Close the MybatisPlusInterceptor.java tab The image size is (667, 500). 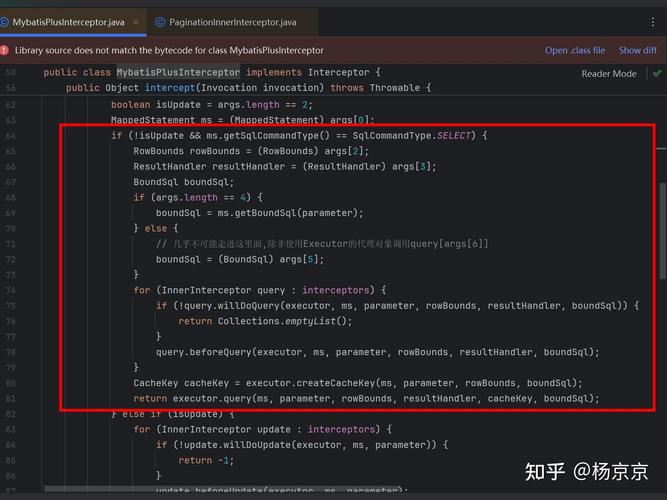point(138,21)
